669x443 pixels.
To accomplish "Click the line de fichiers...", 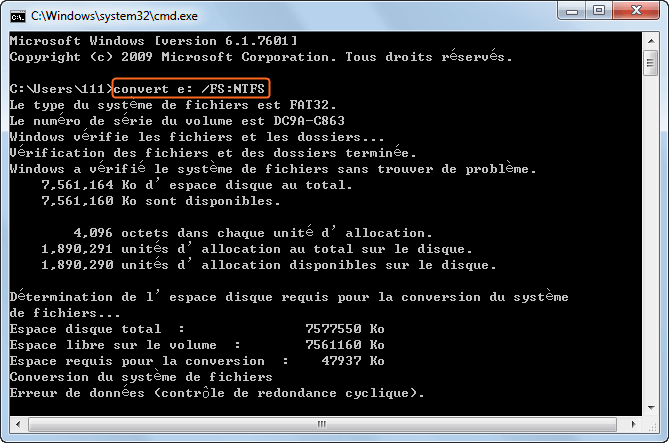I will click(65, 313).
